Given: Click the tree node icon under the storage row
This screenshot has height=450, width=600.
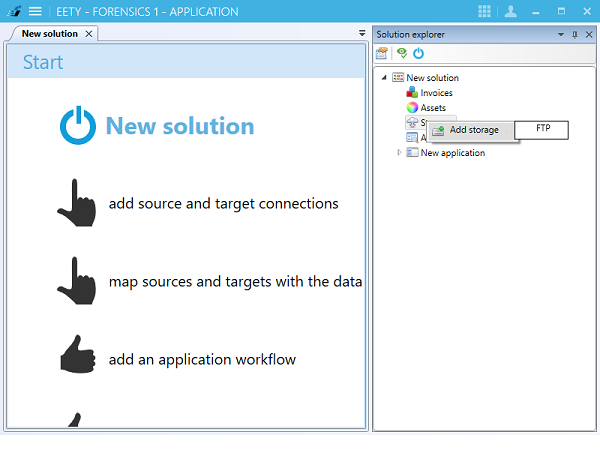Looking at the screenshot, I should point(412,137).
